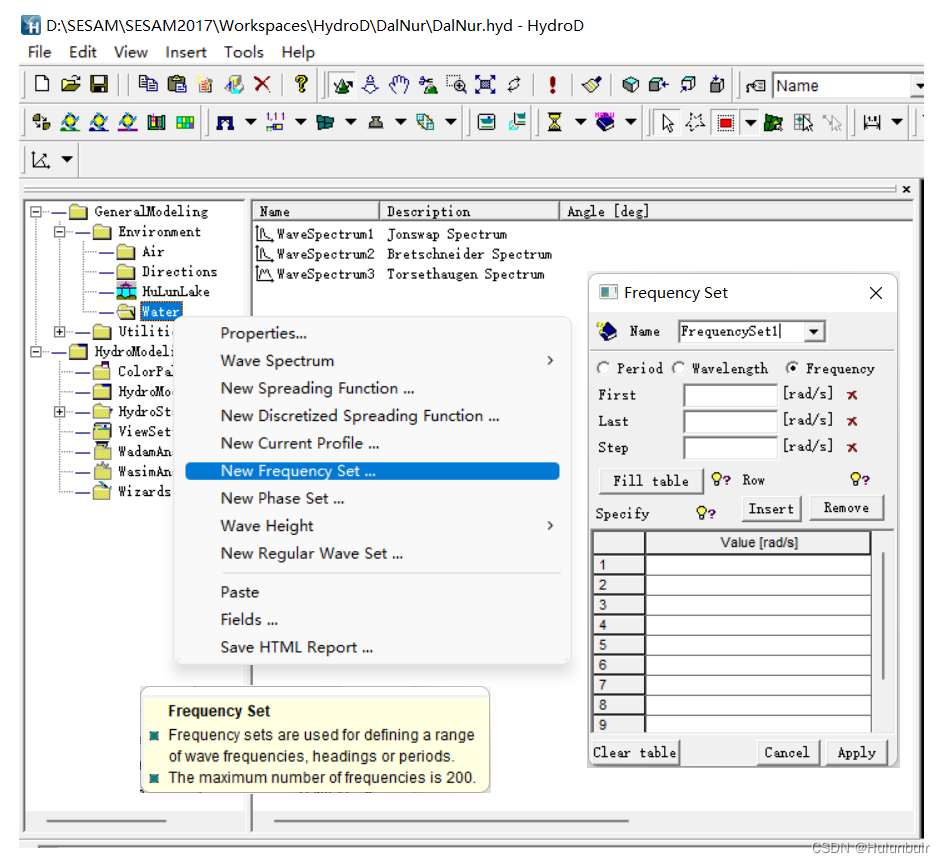The image size is (945, 863).
Task: Expand the Utilities tree node
Action: click(x=59, y=331)
